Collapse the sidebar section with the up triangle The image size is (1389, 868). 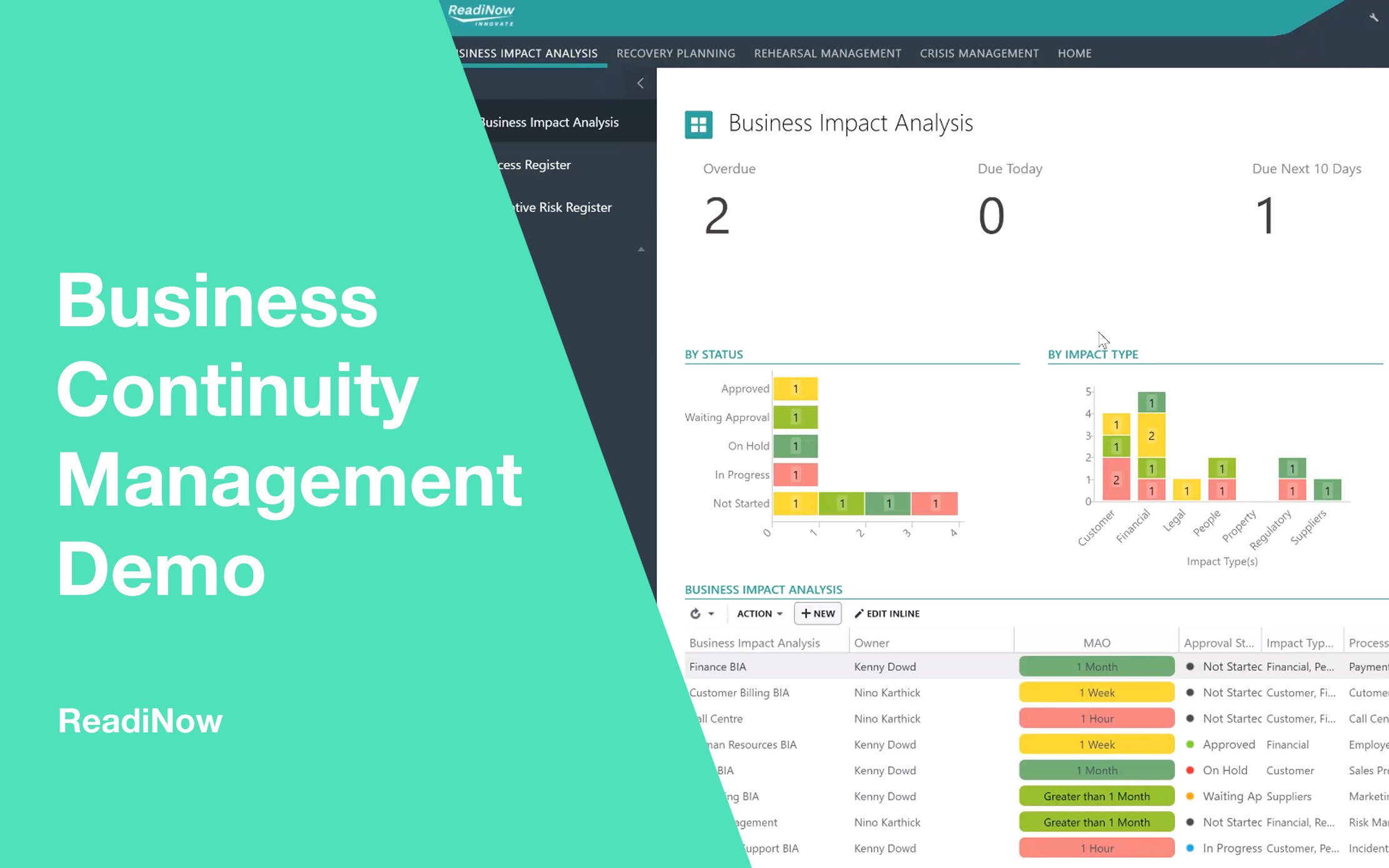(641, 249)
